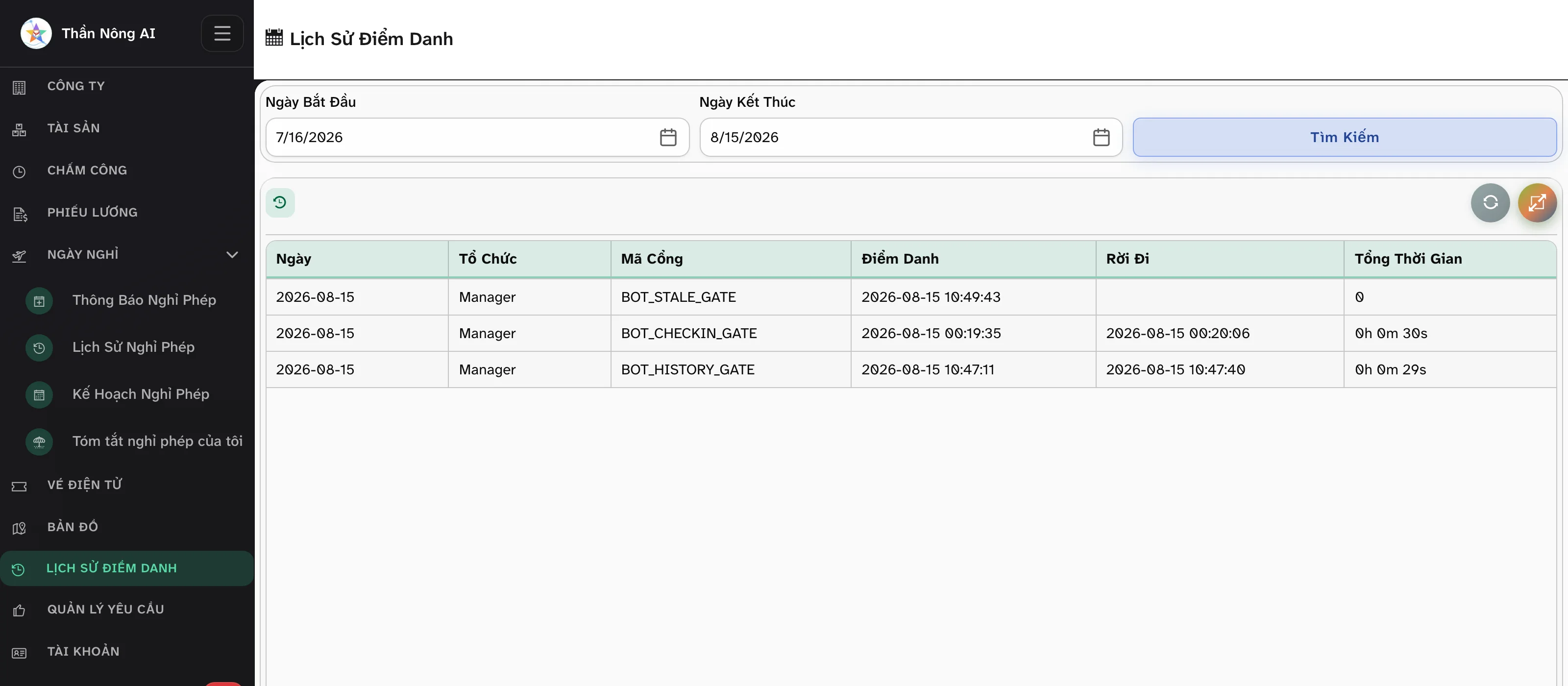
Task: Sort by the Tổ Chức column header
Action: pos(530,259)
